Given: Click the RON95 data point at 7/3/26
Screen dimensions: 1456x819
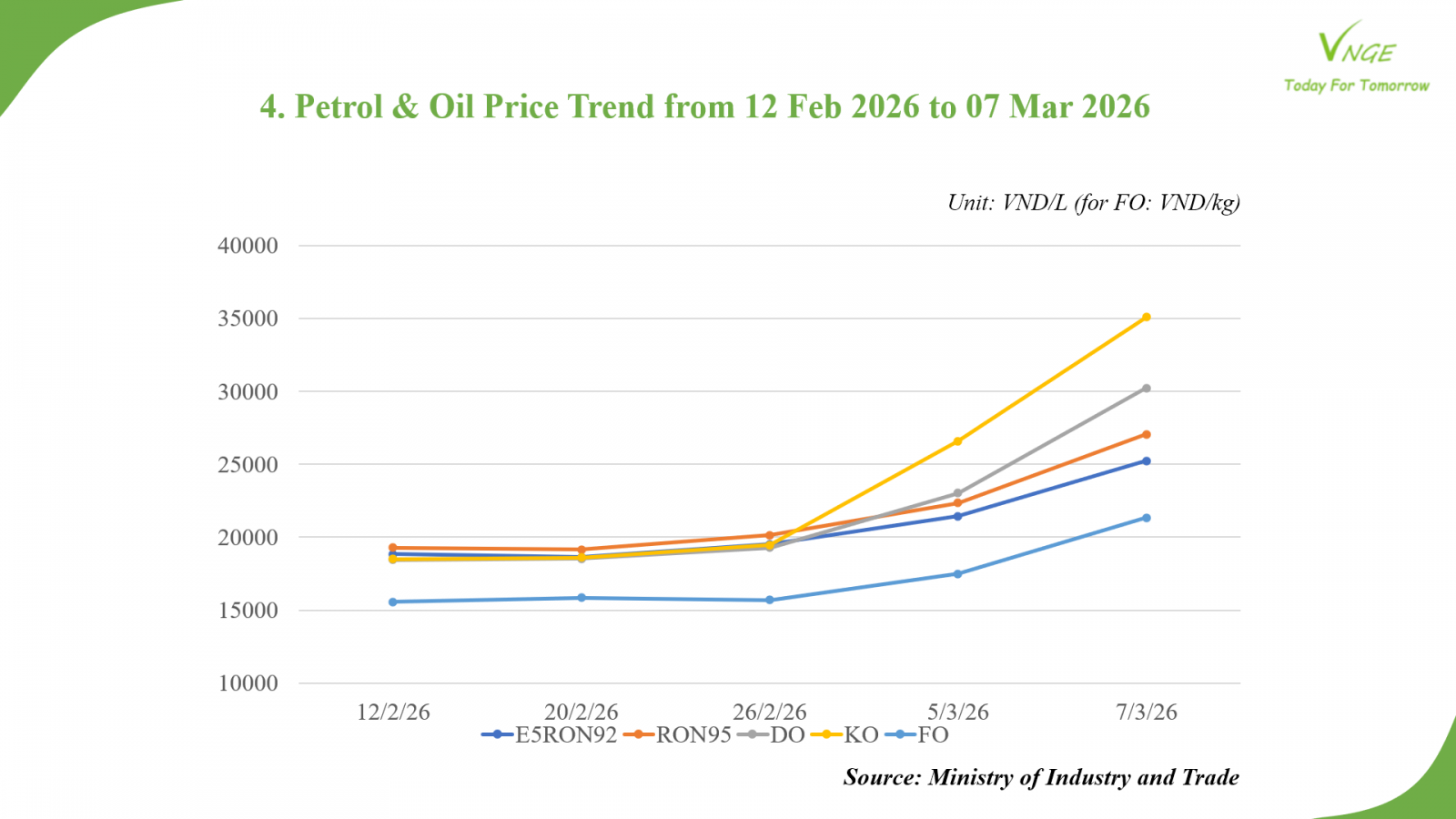Looking at the screenshot, I should coord(1146,435).
